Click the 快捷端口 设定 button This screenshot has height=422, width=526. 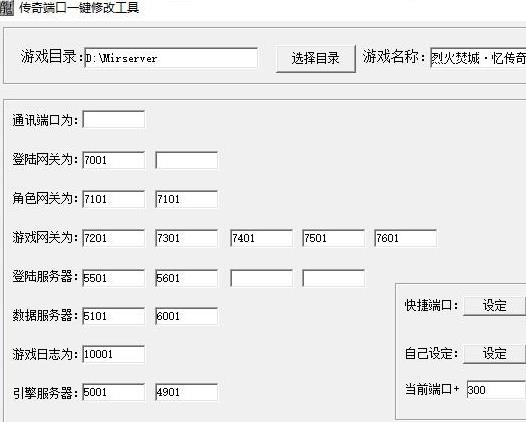[494, 305]
